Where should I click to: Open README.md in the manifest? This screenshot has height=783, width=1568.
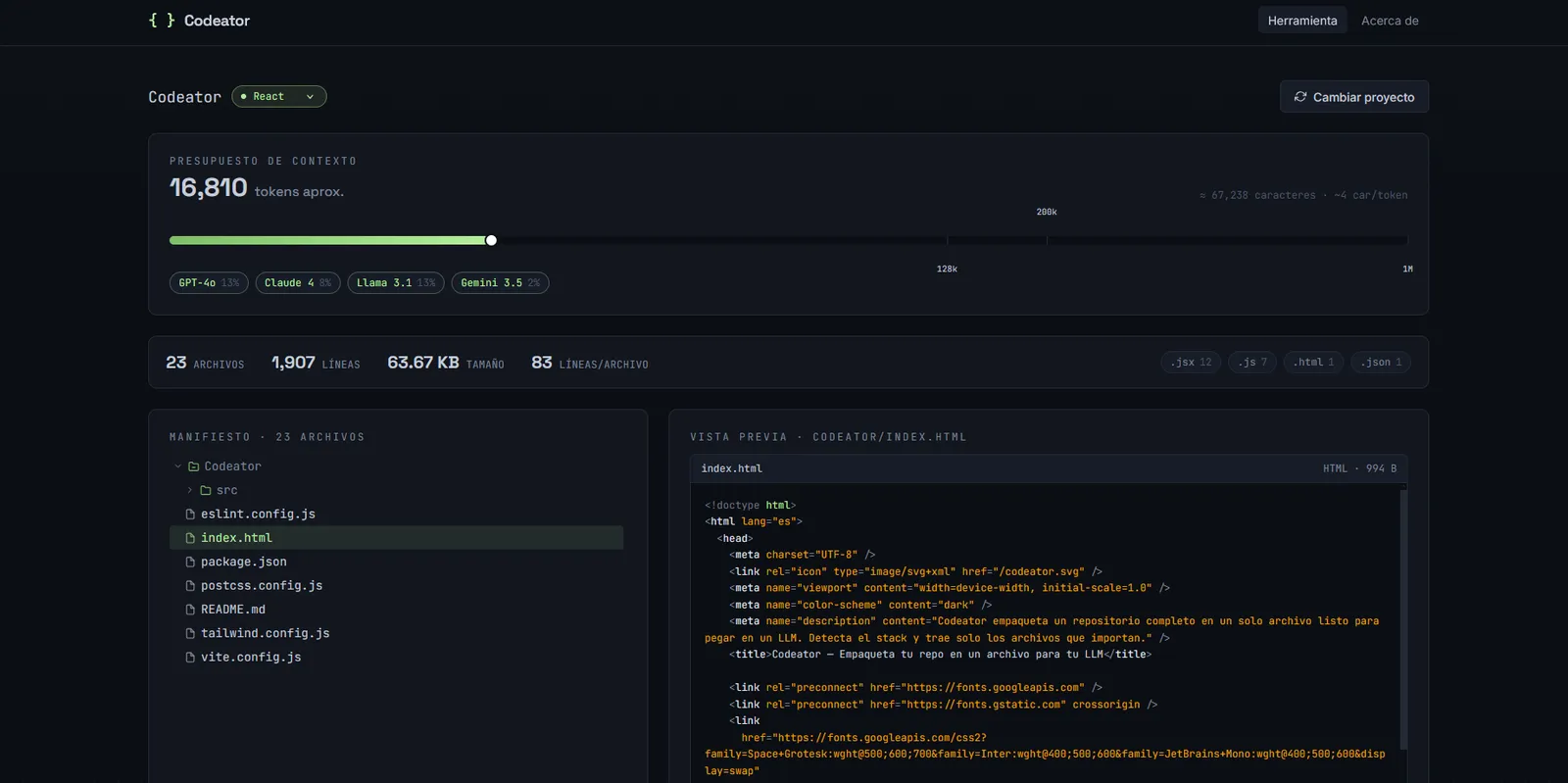pos(396,610)
